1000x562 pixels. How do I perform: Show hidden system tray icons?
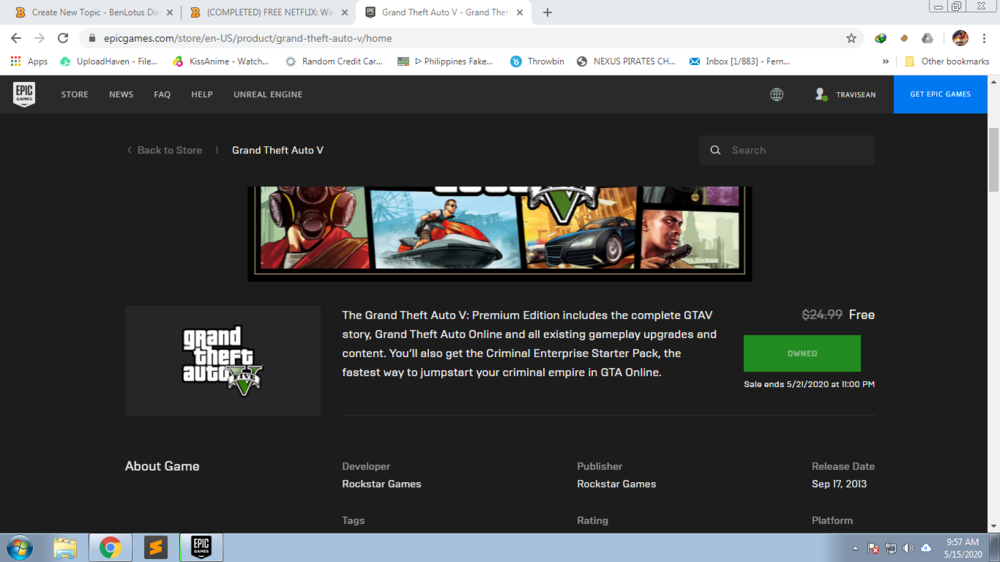coord(855,548)
